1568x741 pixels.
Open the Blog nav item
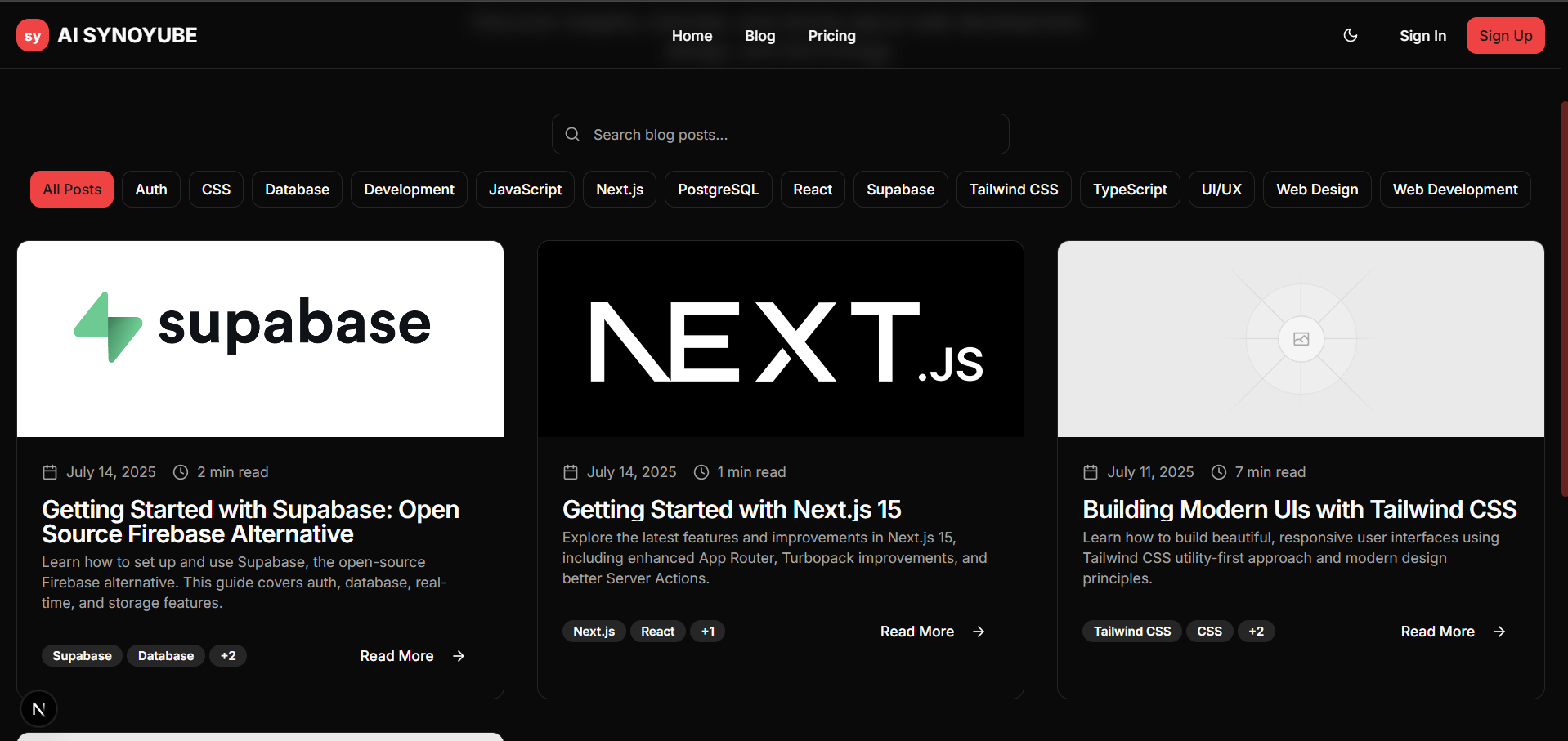pos(759,36)
